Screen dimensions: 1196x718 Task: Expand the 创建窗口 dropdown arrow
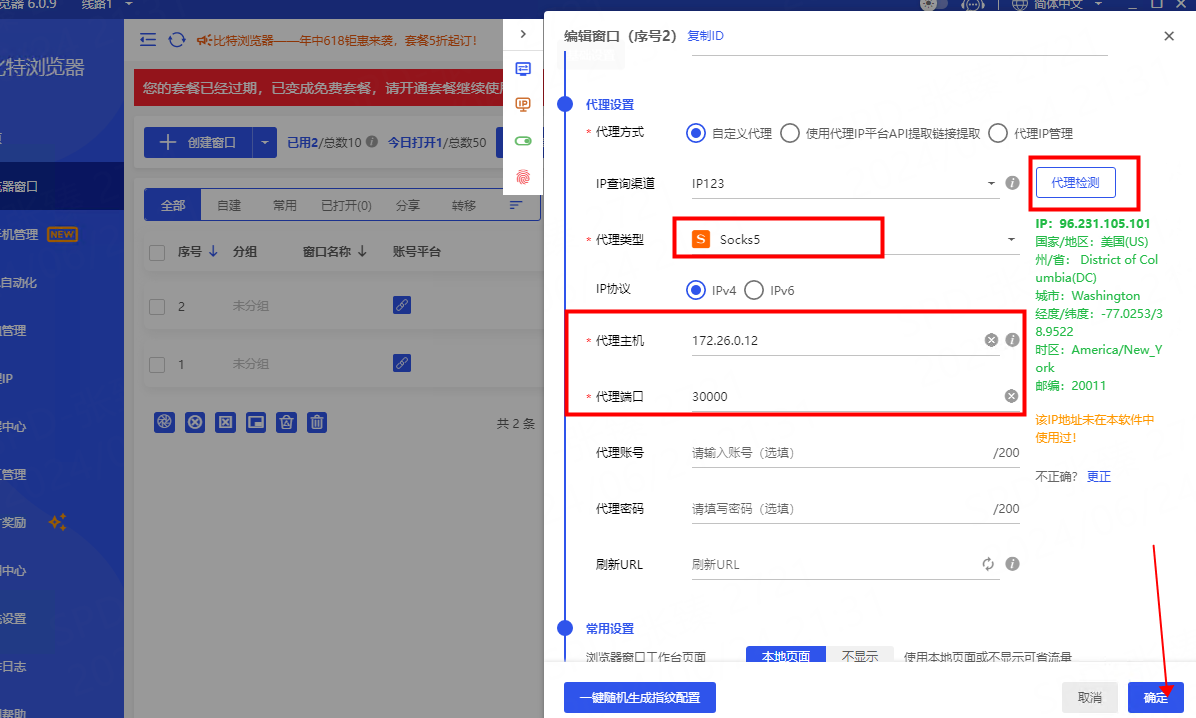pos(265,143)
